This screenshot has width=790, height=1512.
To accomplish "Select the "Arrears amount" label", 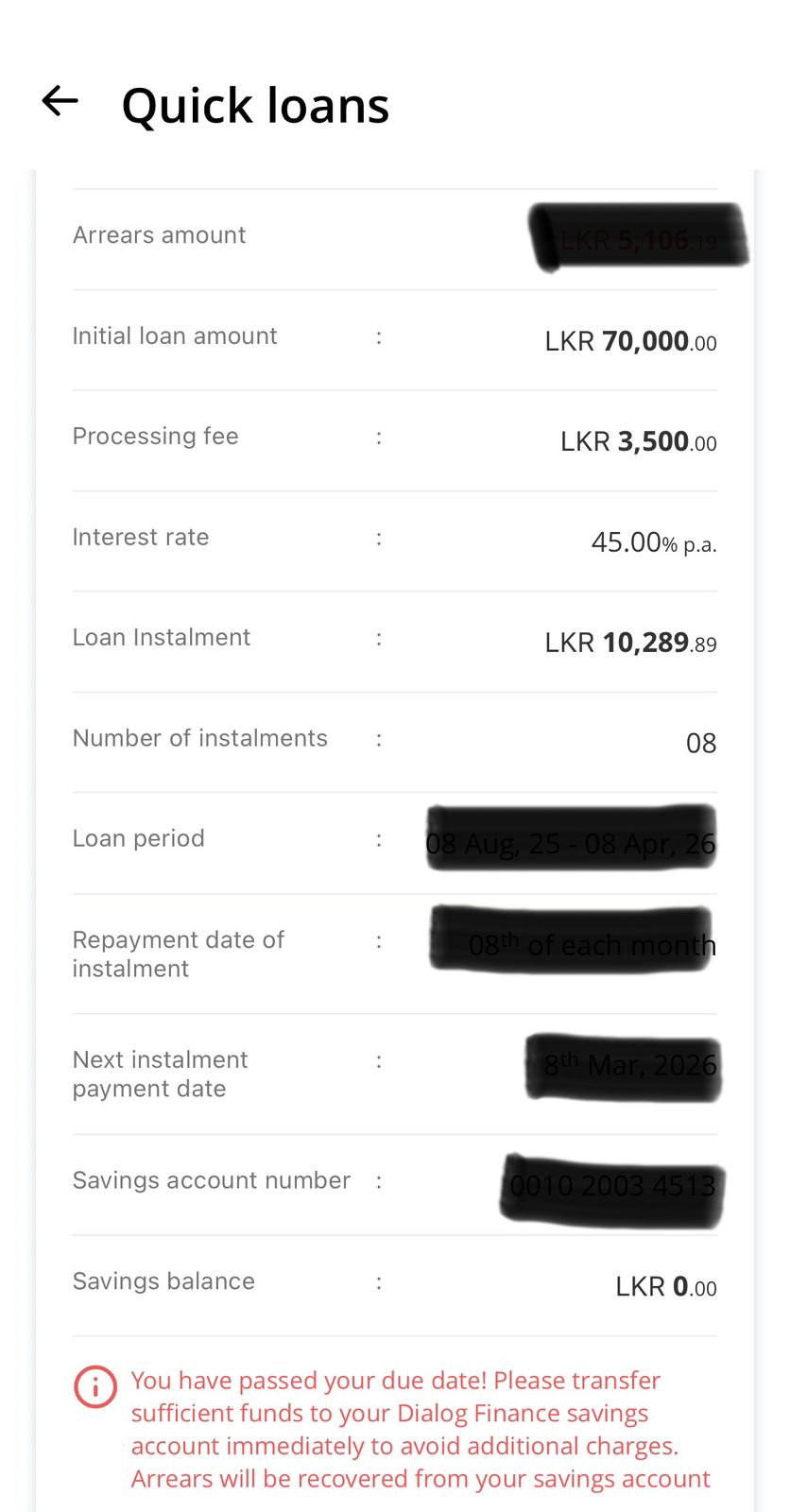I will [x=159, y=235].
